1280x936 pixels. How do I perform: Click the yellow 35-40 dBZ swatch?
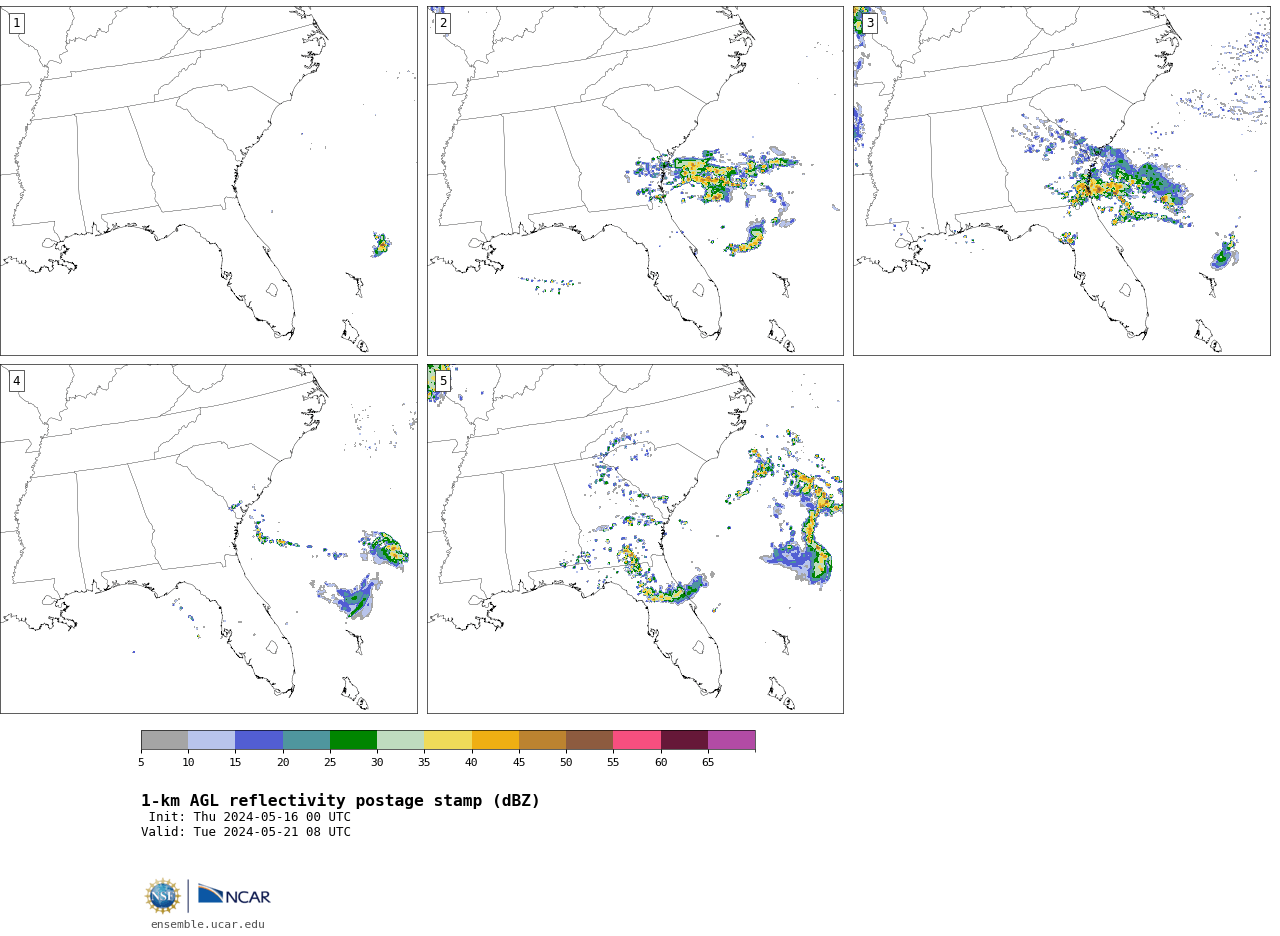click(448, 740)
